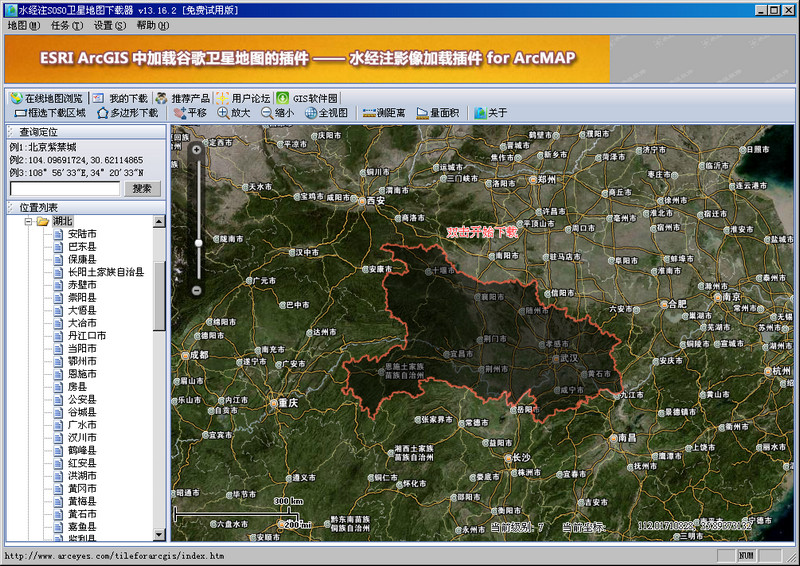Open the 地图(M) menu

pos(23,25)
